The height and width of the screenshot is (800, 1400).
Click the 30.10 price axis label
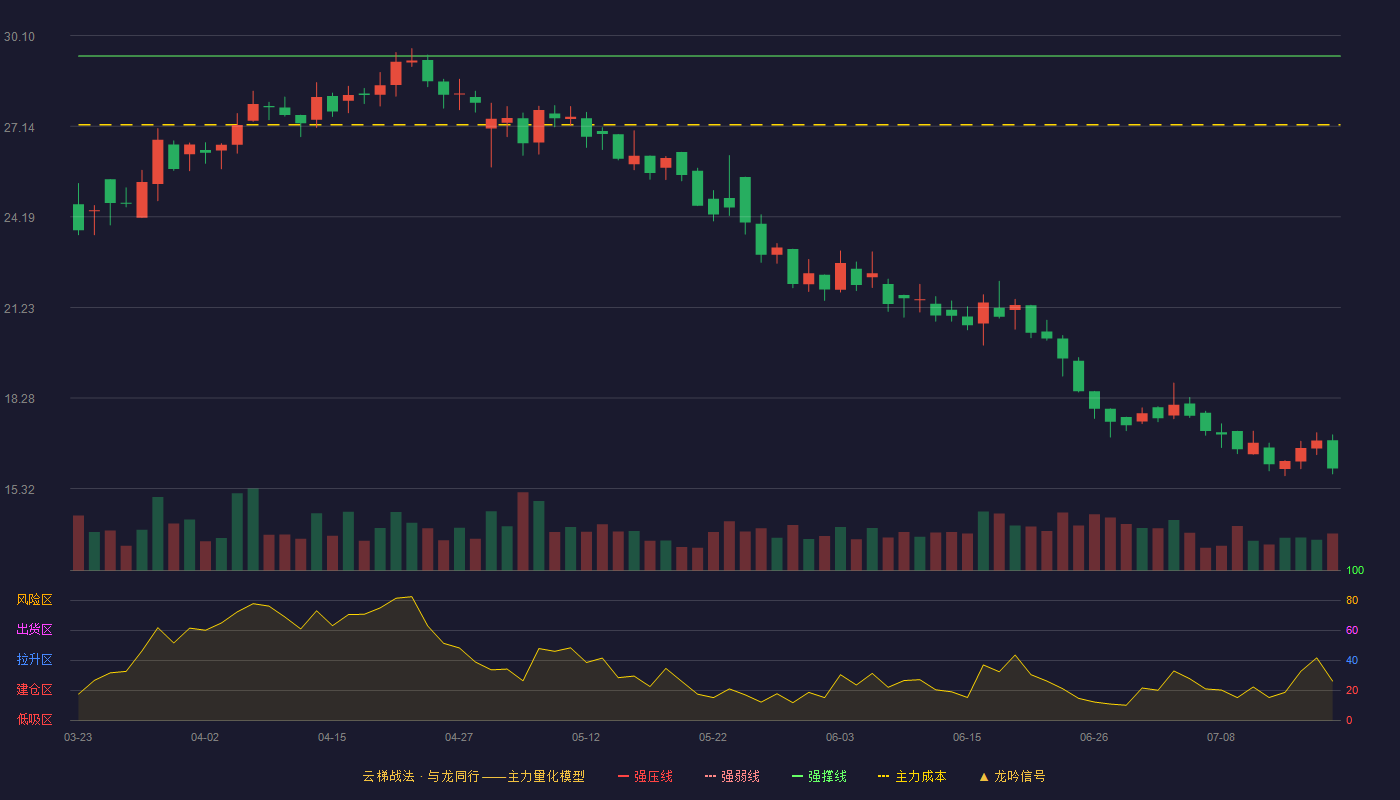[19, 37]
